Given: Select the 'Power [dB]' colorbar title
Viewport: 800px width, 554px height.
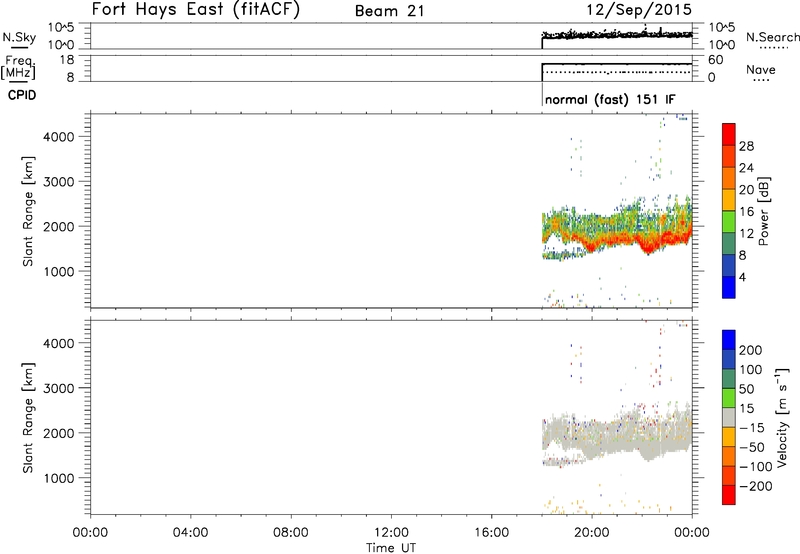Looking at the screenshot, I should tap(764, 211).
